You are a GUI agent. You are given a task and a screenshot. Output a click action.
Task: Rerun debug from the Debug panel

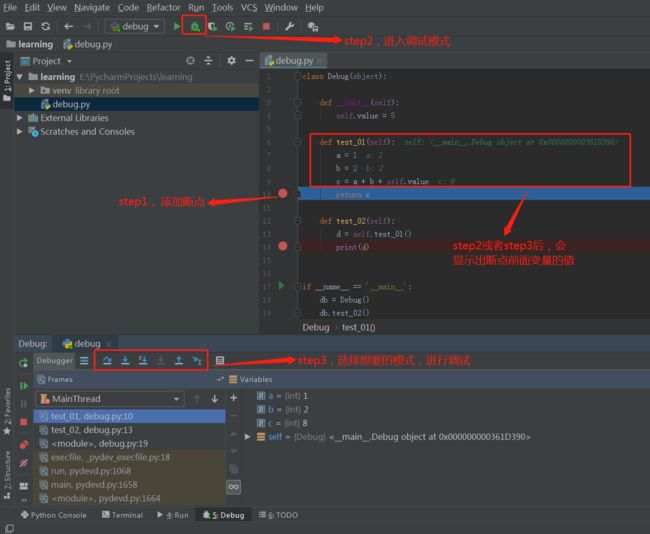(23, 363)
